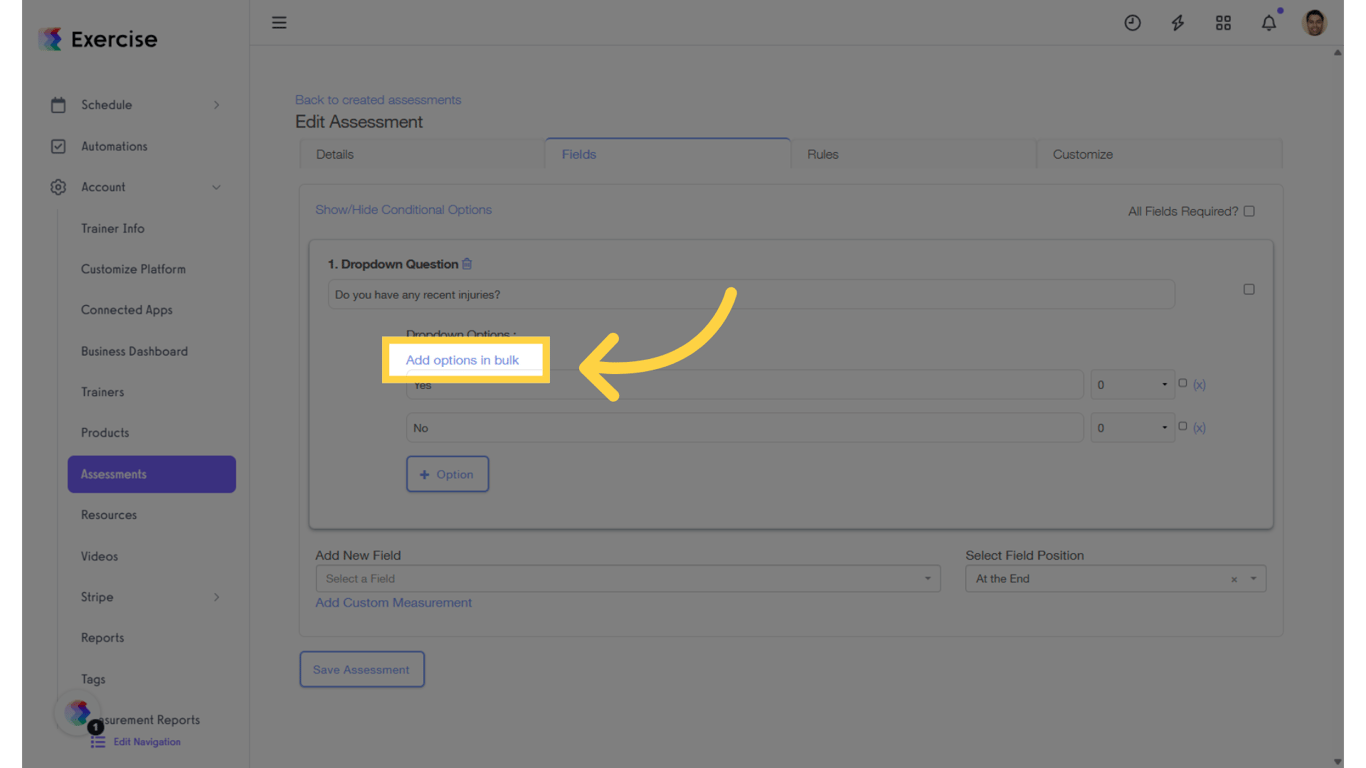Delete the Dropdown Question via trash icon
This screenshot has width=1366, height=768.
[x=466, y=263]
